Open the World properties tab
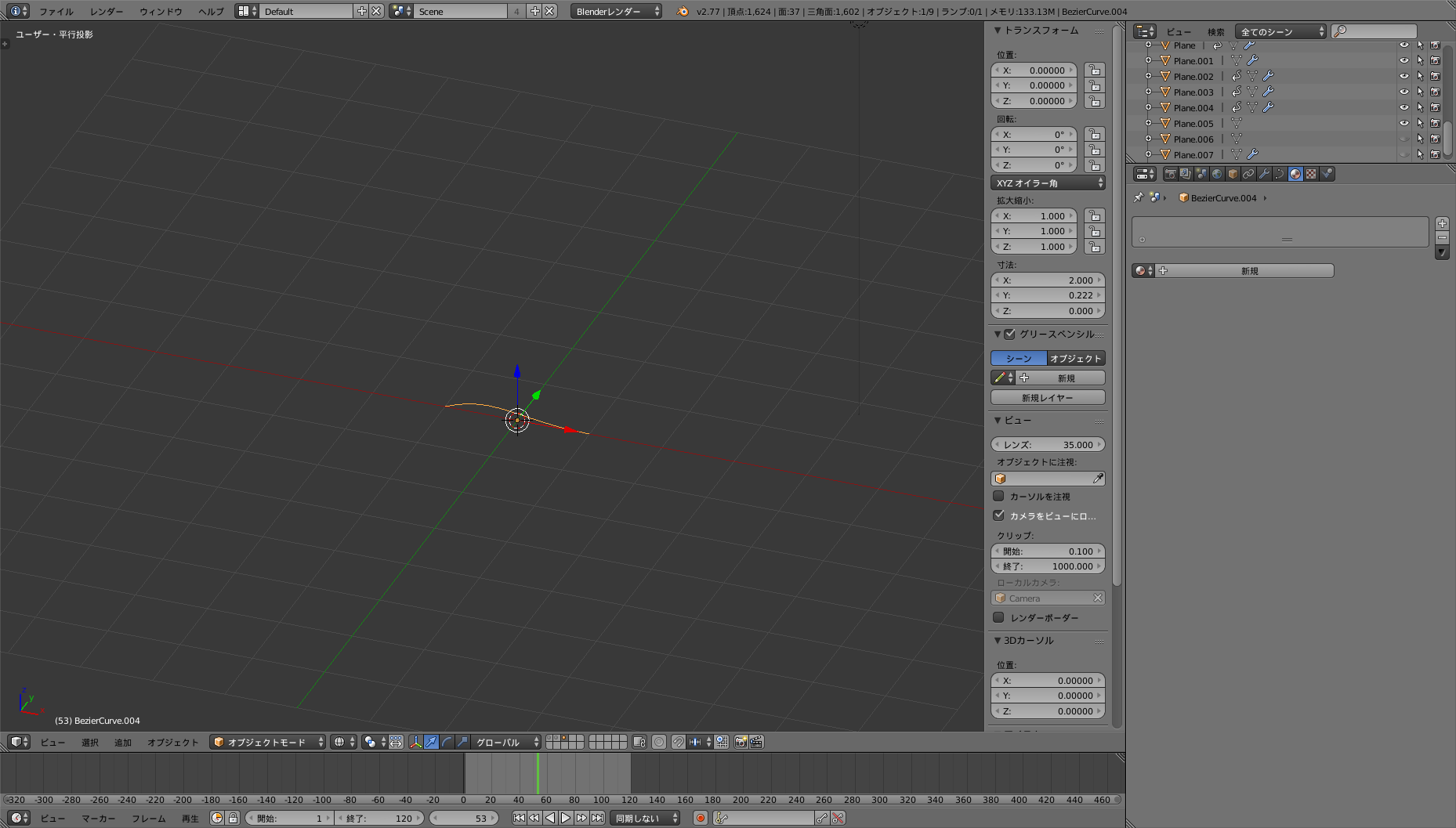The image size is (1456, 828). (1217, 174)
